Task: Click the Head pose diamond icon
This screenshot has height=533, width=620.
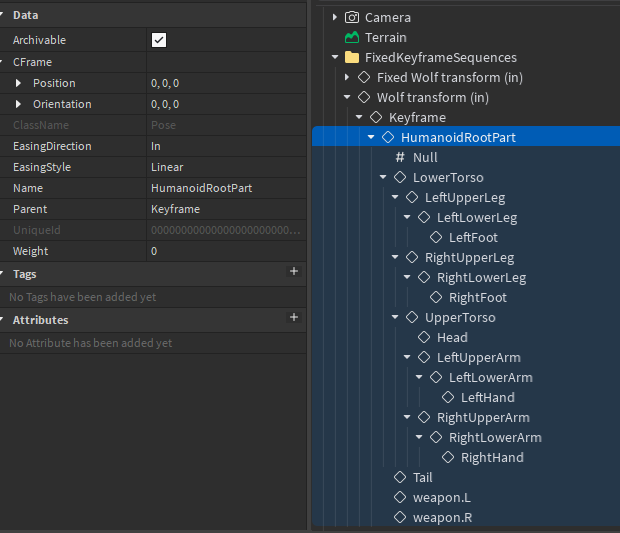Action: coord(424,337)
